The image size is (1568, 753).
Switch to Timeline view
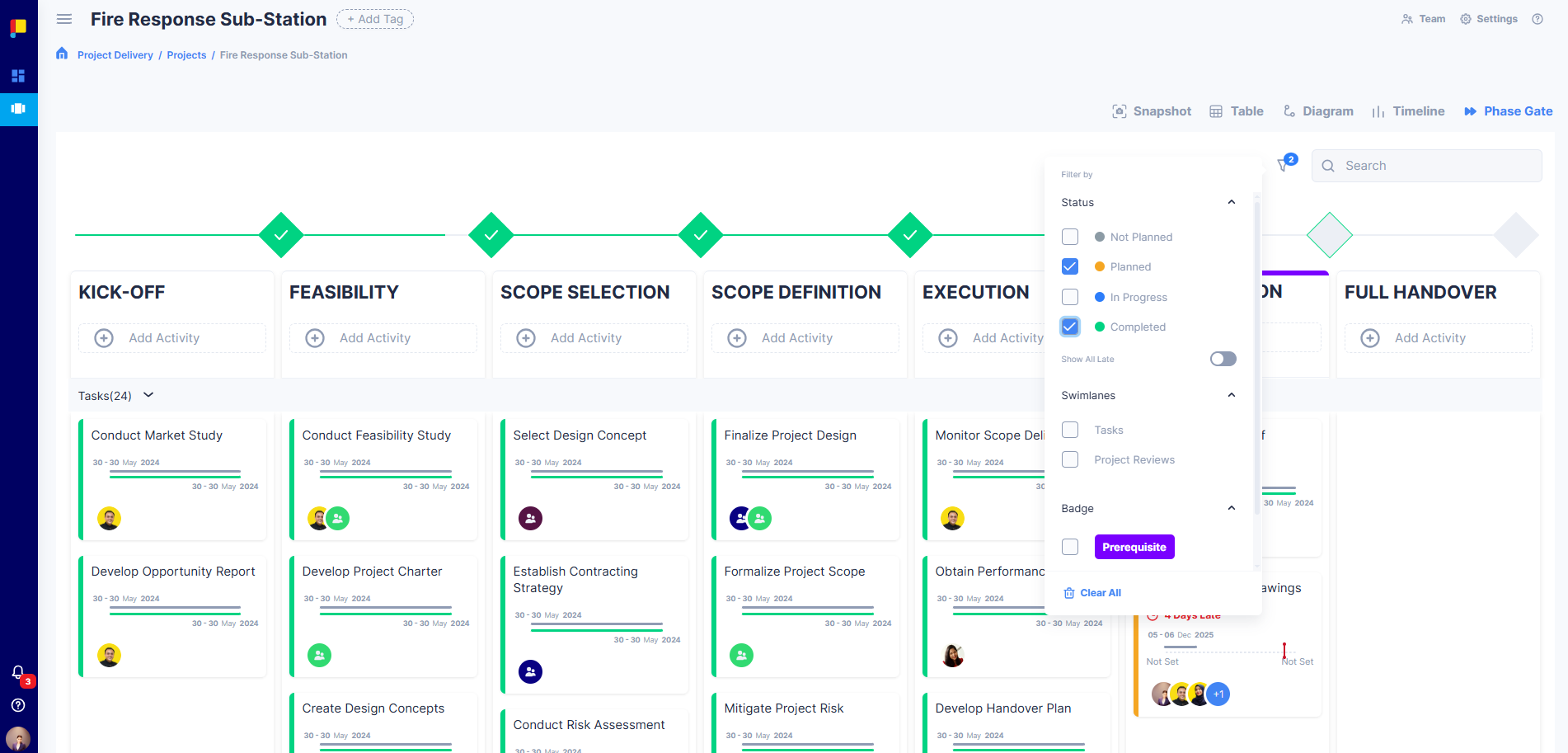1408,111
